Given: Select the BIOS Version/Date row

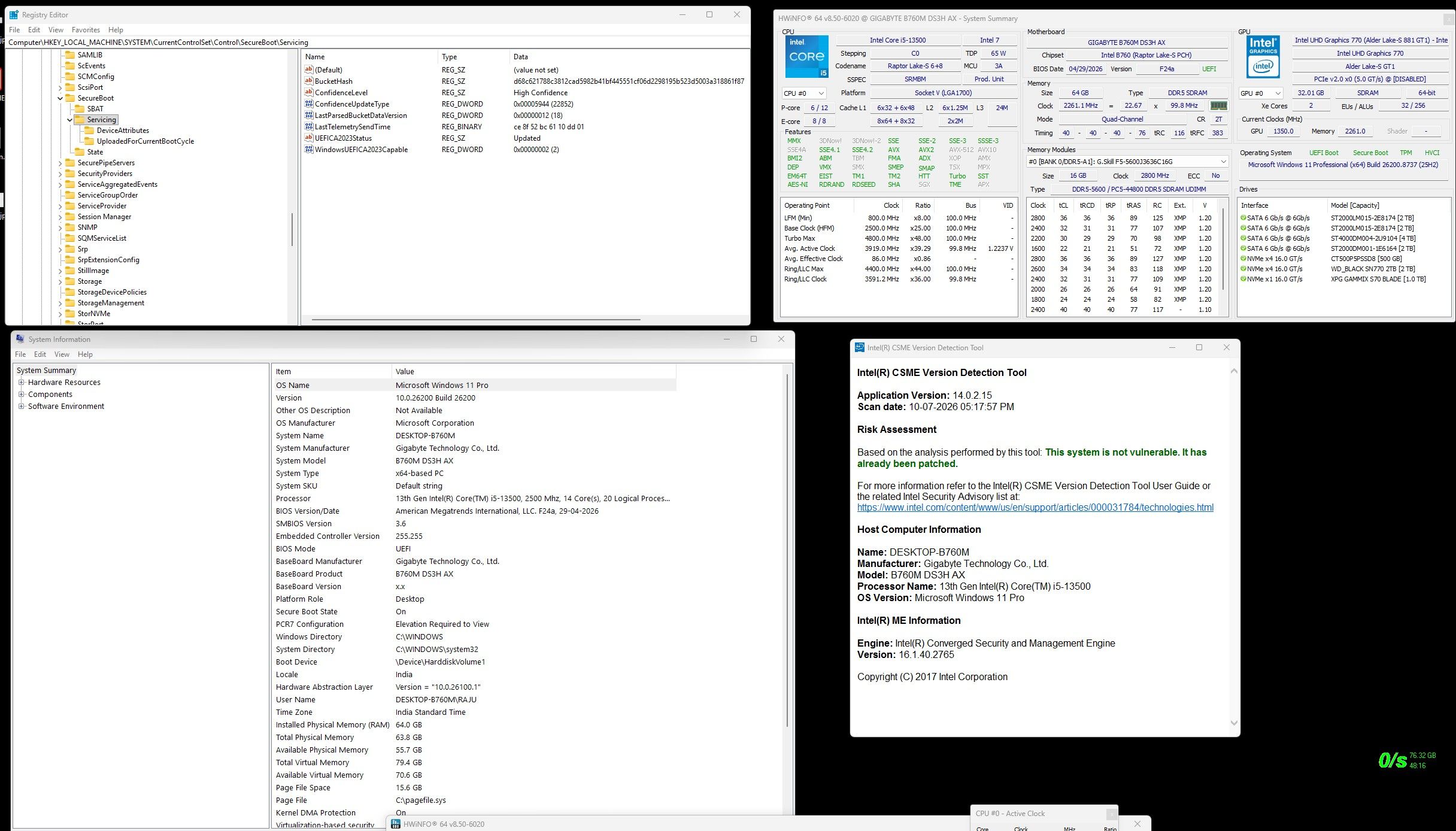Looking at the screenshot, I should coord(474,511).
